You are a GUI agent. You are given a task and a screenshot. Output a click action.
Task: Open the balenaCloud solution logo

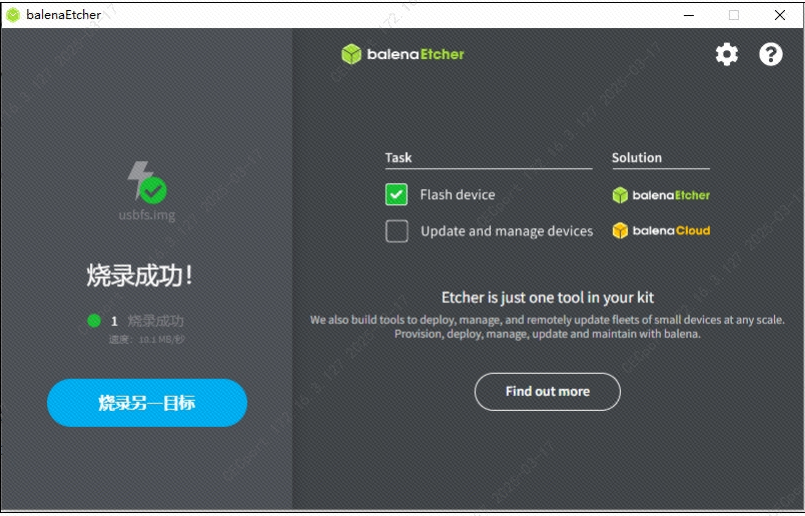click(661, 231)
